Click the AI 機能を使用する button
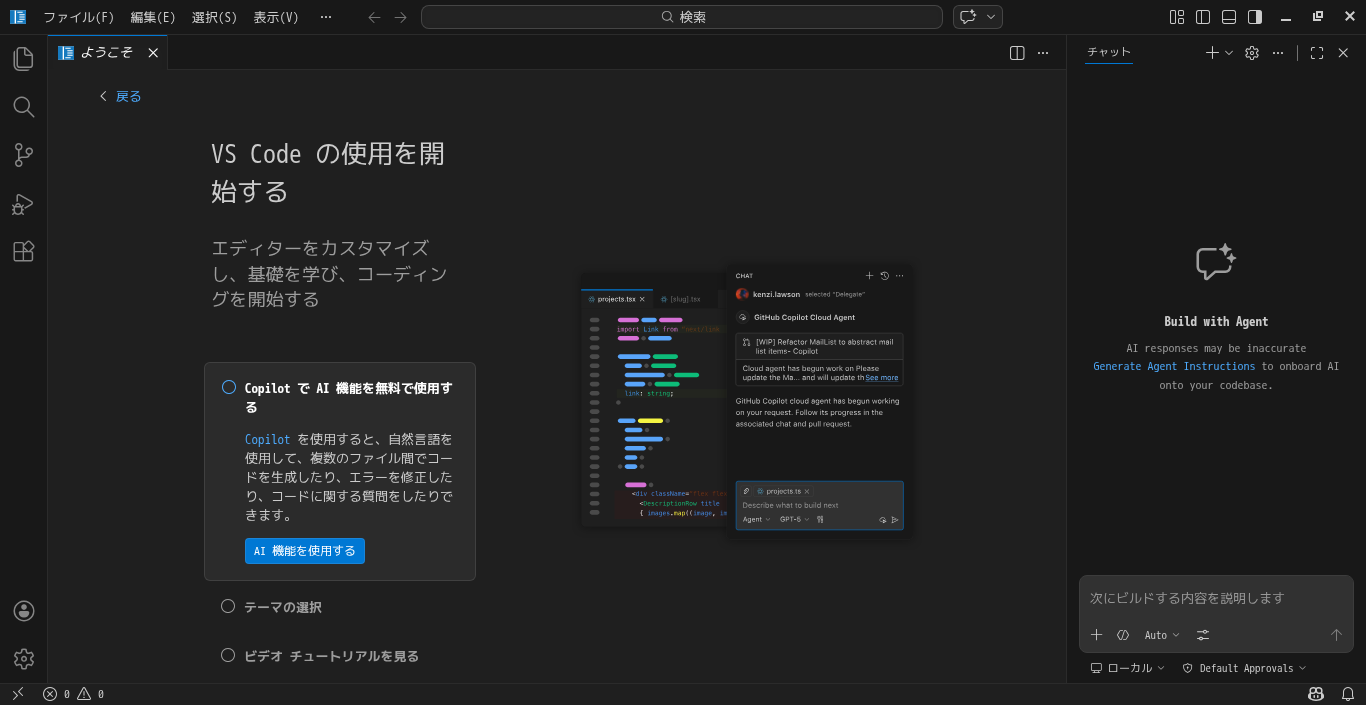The width and height of the screenshot is (1366, 705). coord(305,551)
